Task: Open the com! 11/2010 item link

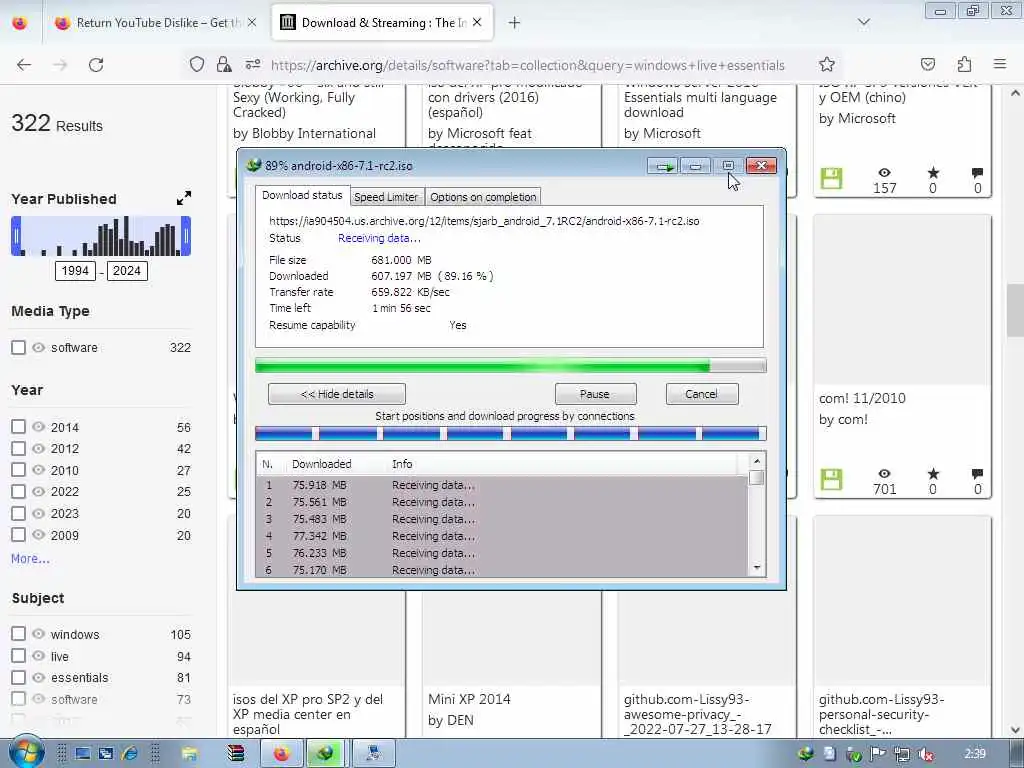Action: coord(862,398)
